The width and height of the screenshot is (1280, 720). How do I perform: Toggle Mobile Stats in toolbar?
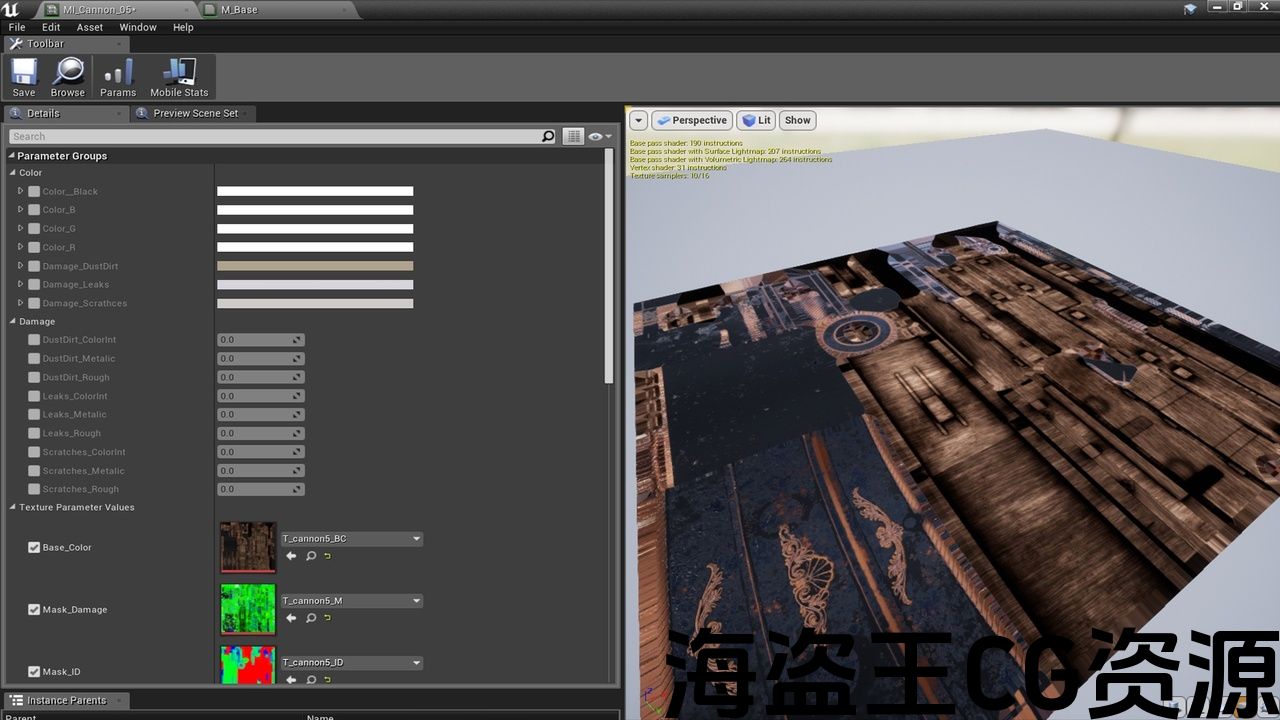(x=179, y=76)
